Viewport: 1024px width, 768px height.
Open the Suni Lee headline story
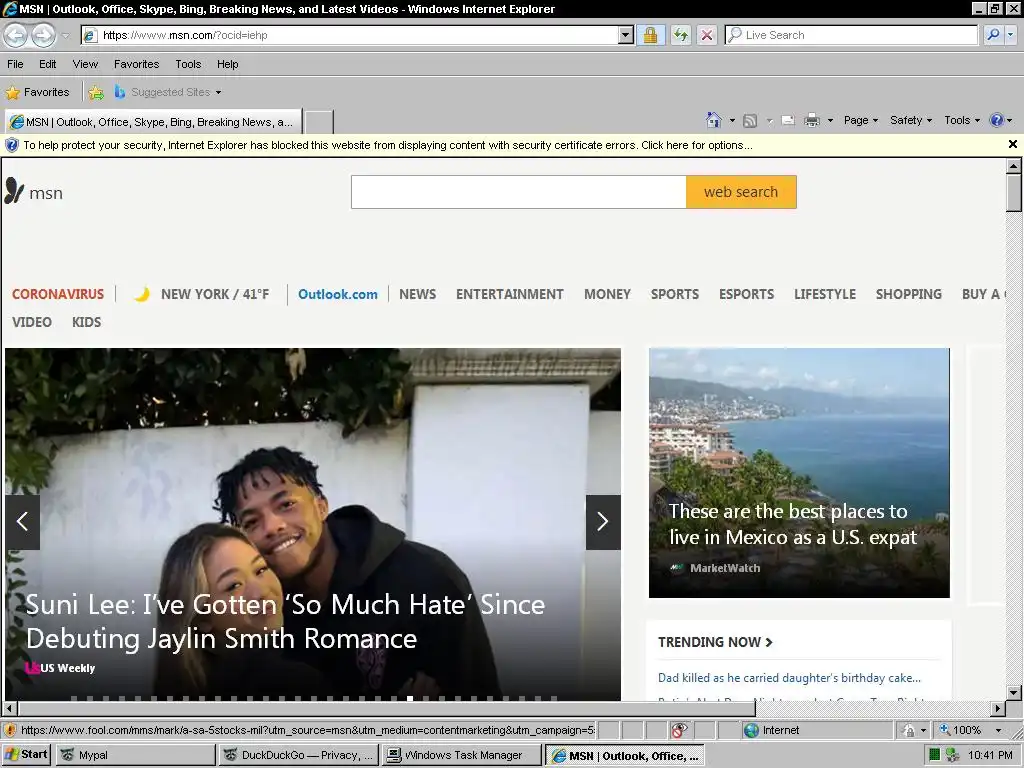[285, 621]
